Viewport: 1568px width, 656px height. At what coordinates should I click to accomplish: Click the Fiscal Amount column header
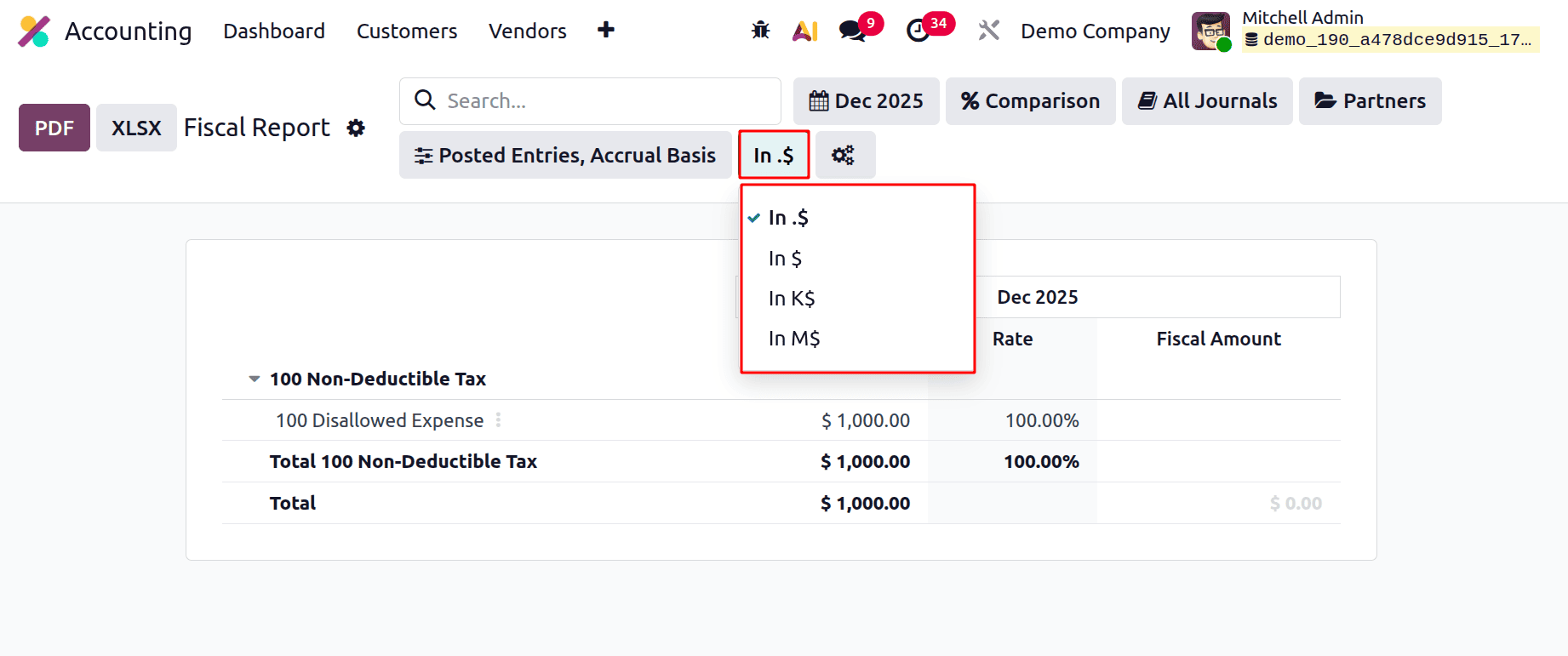pyautogui.click(x=1219, y=339)
